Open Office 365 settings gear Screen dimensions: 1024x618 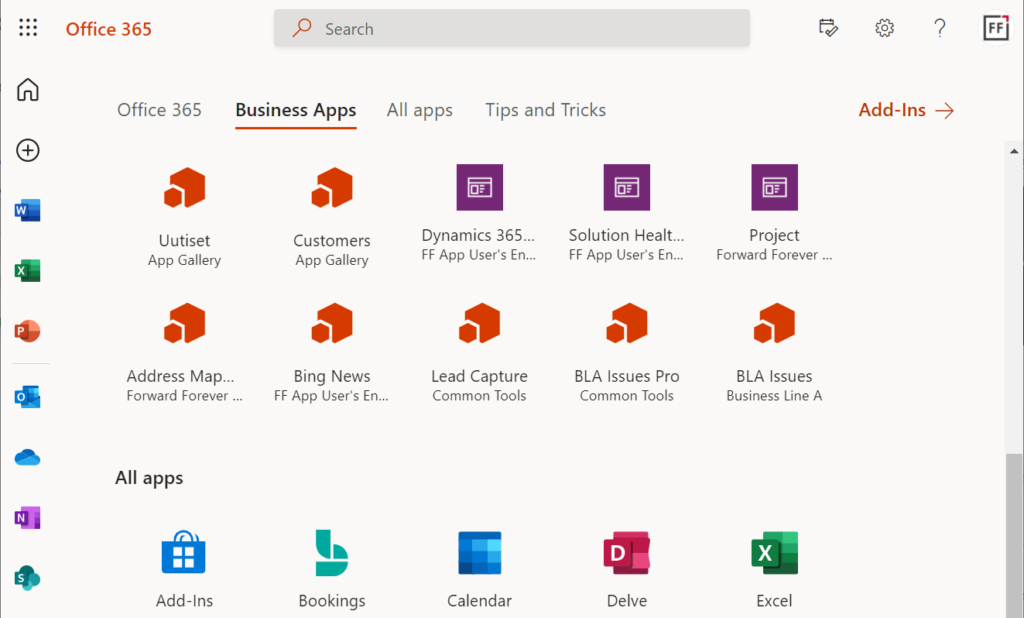tap(884, 28)
